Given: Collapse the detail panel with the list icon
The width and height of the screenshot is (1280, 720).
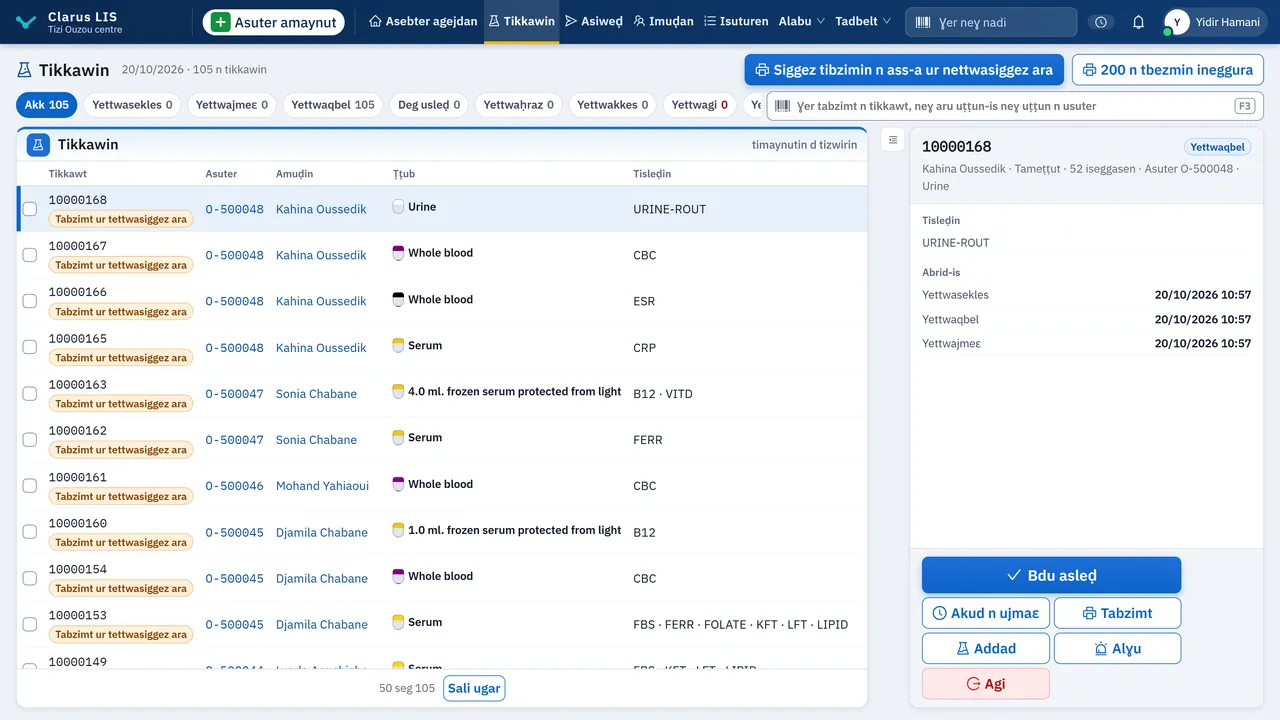Looking at the screenshot, I should 893,140.
